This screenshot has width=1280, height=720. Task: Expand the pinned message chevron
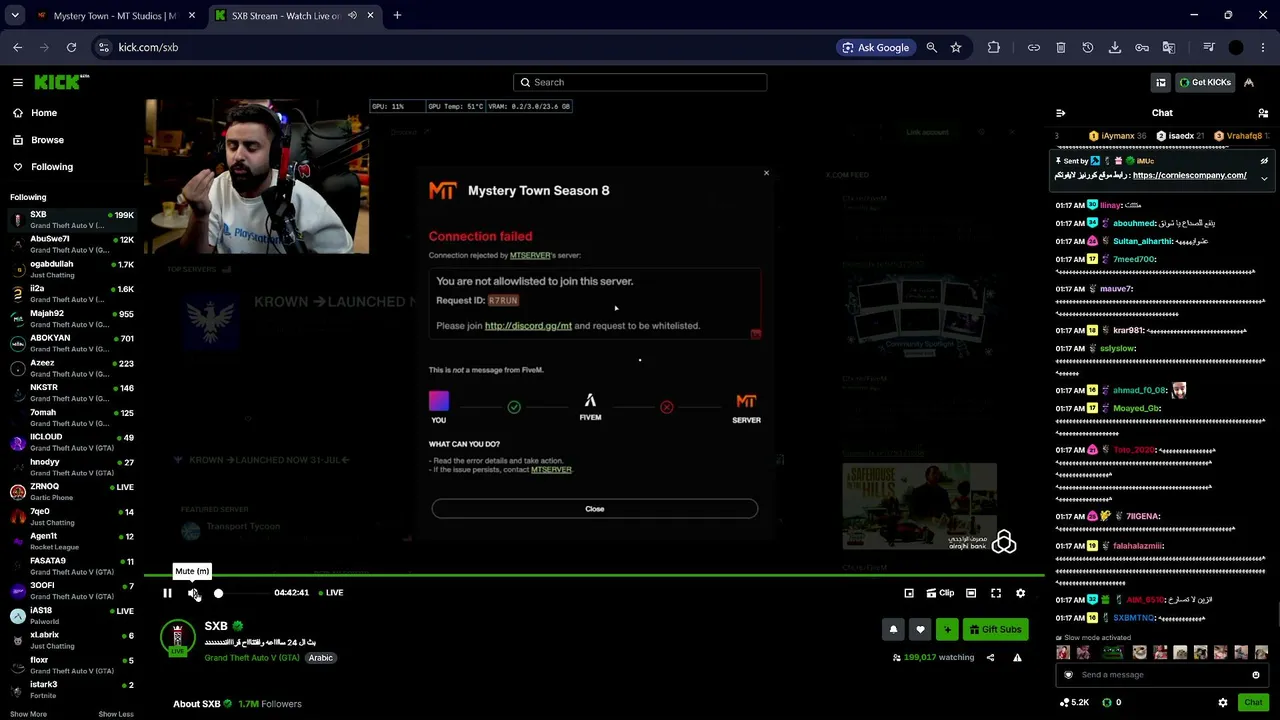(x=1264, y=179)
